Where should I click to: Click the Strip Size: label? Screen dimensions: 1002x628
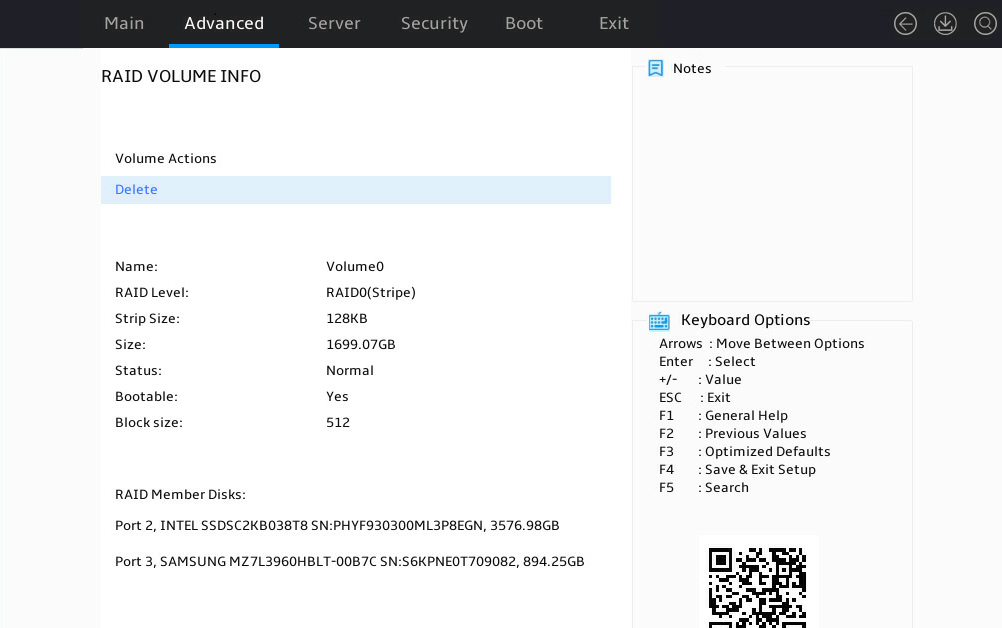click(x=147, y=319)
